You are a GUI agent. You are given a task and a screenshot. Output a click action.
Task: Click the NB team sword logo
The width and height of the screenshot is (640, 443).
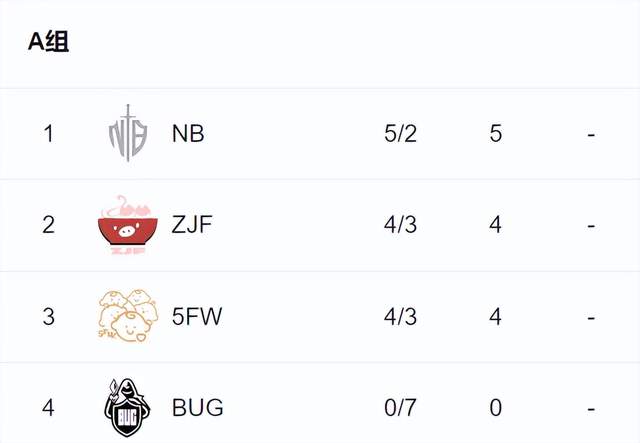[x=128, y=133]
